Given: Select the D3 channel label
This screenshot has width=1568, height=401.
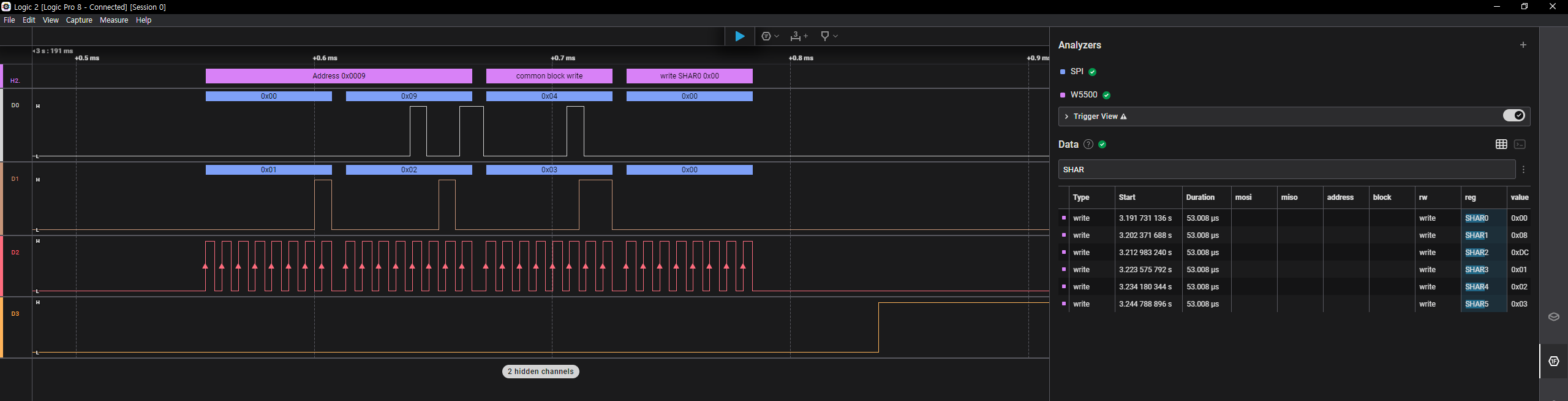Looking at the screenshot, I should click(15, 314).
